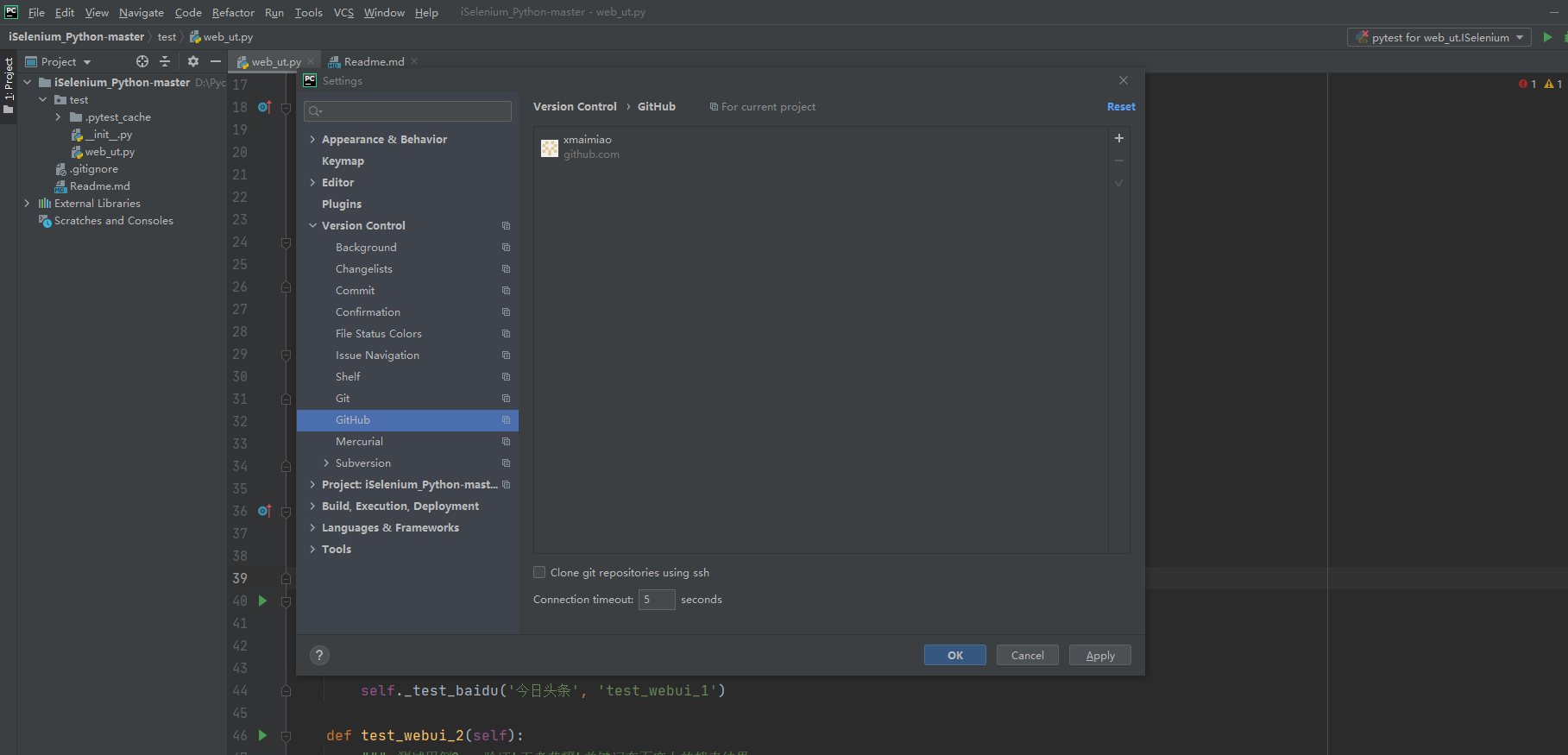This screenshot has height=755, width=1568.
Task: Expand Languages & Frameworks settings
Action: (x=312, y=528)
